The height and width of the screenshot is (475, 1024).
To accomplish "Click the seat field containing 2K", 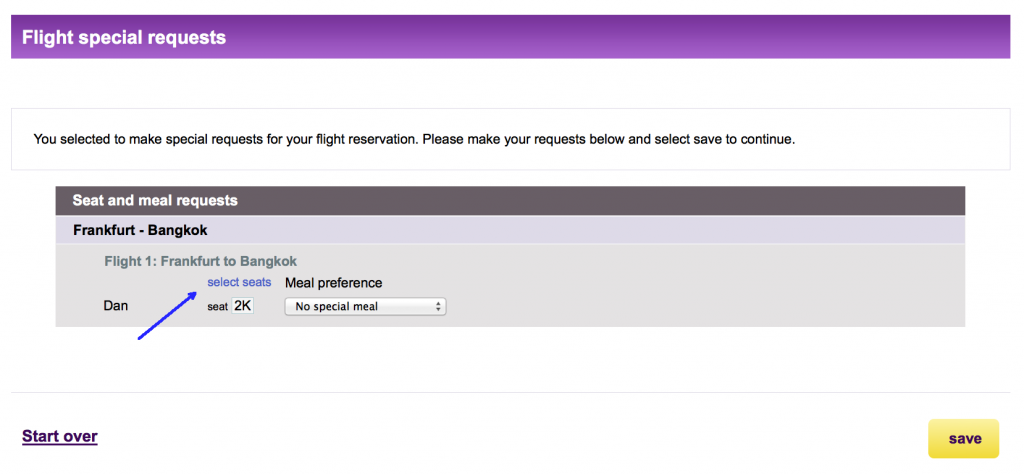I will pyautogui.click(x=243, y=306).
